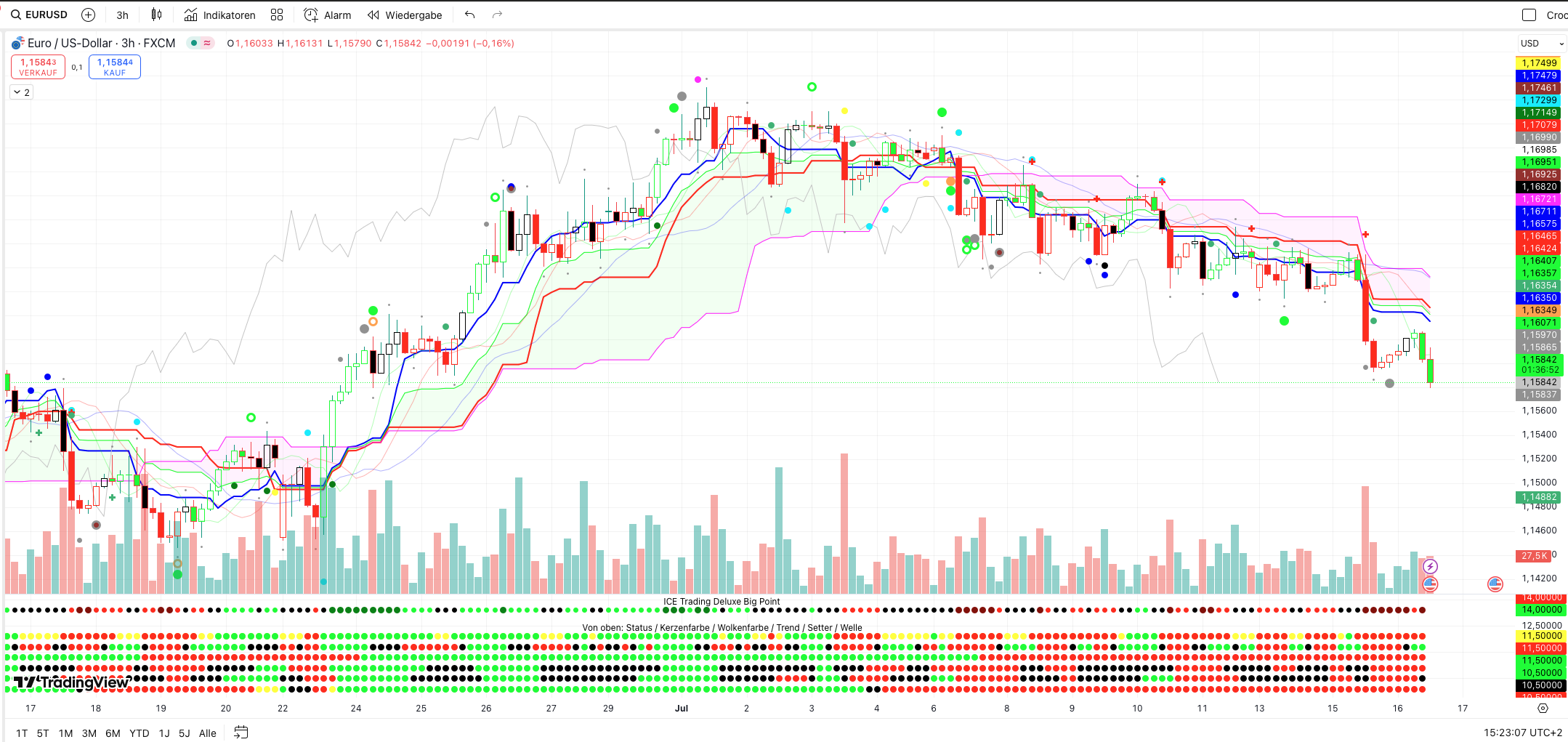Select the YTD time range tab

point(139,733)
